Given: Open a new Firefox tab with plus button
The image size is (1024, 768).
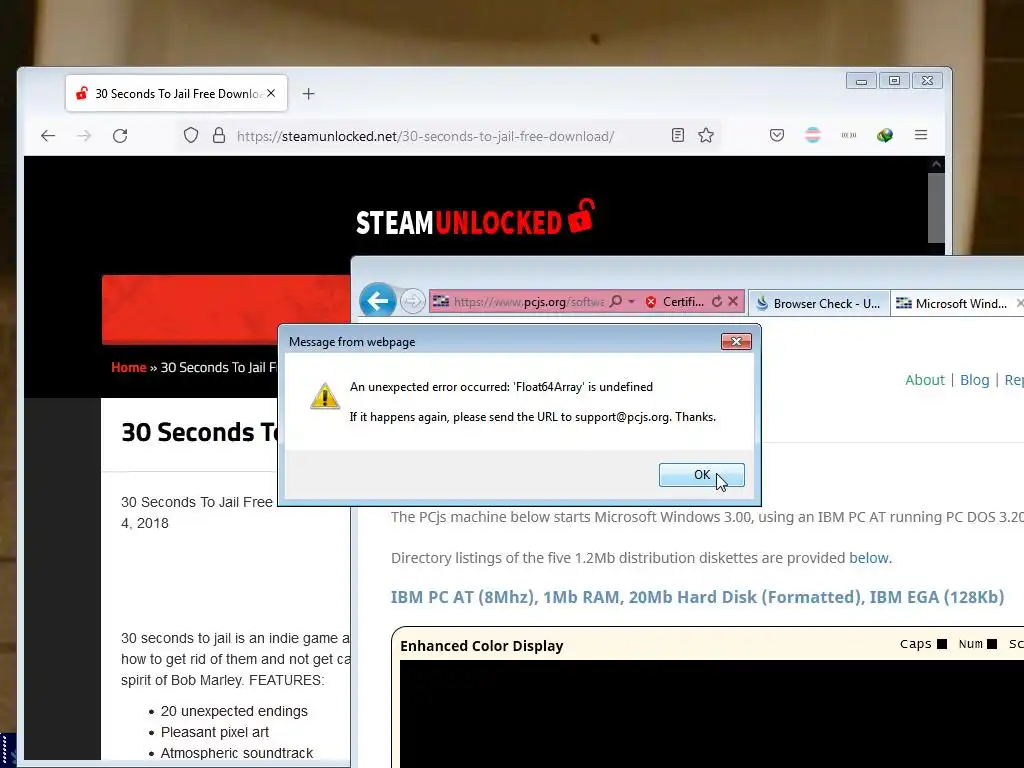Looking at the screenshot, I should tap(308, 94).
